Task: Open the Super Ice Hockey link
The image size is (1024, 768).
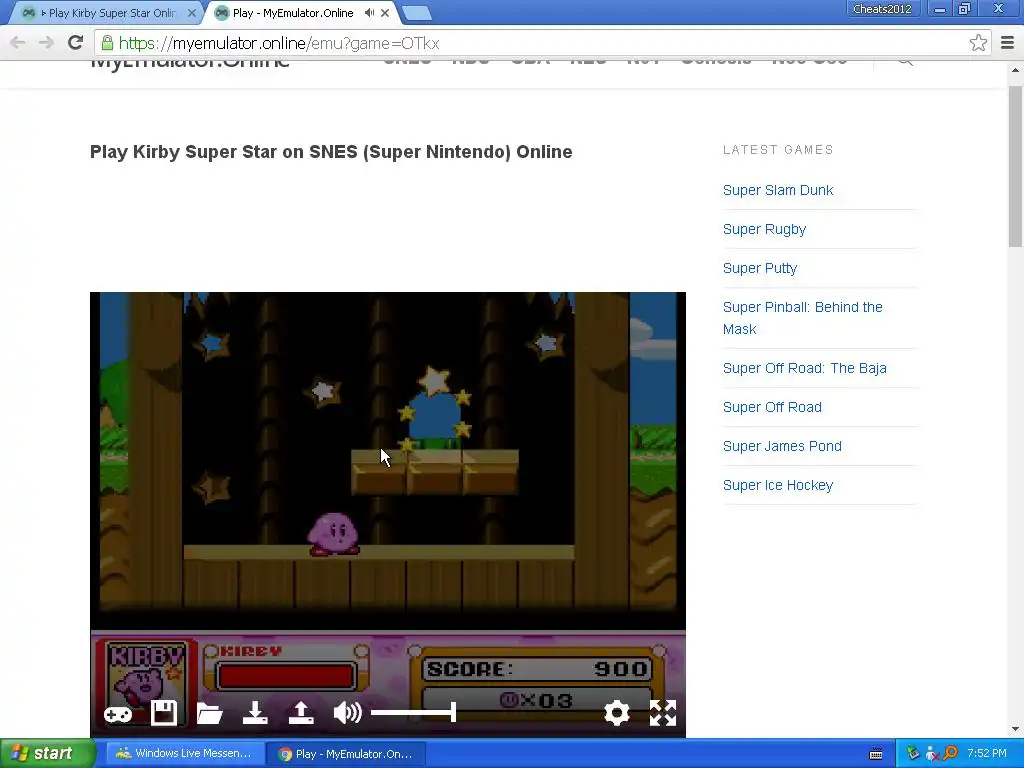Action: (x=778, y=486)
